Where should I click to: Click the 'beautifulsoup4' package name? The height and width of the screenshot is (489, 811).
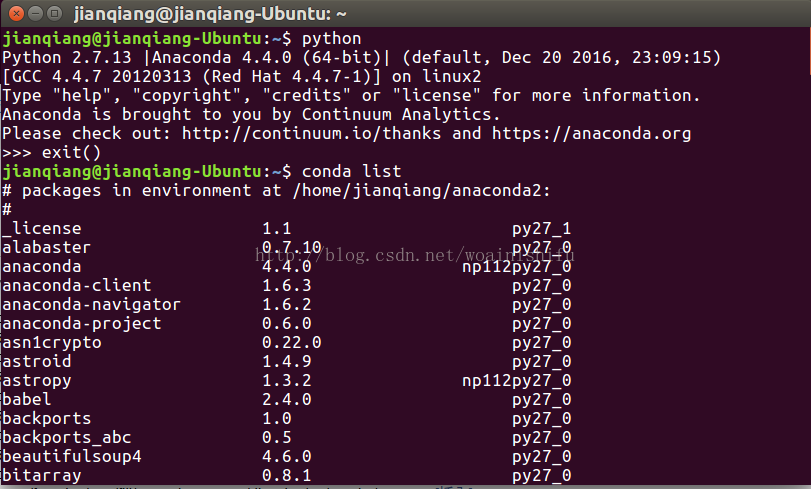click(72, 456)
